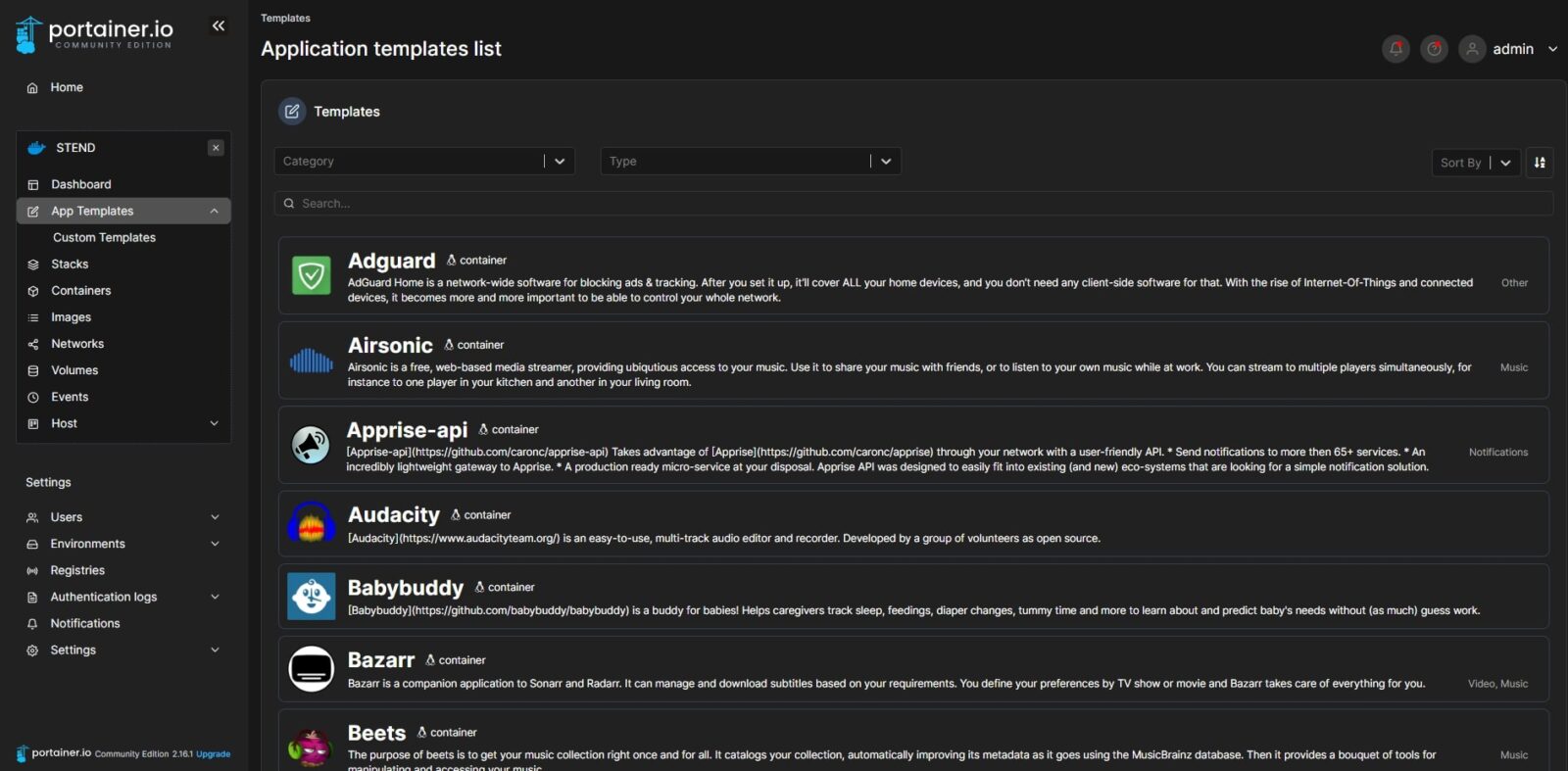
Task: Go to Stacks page
Action: pos(70,265)
